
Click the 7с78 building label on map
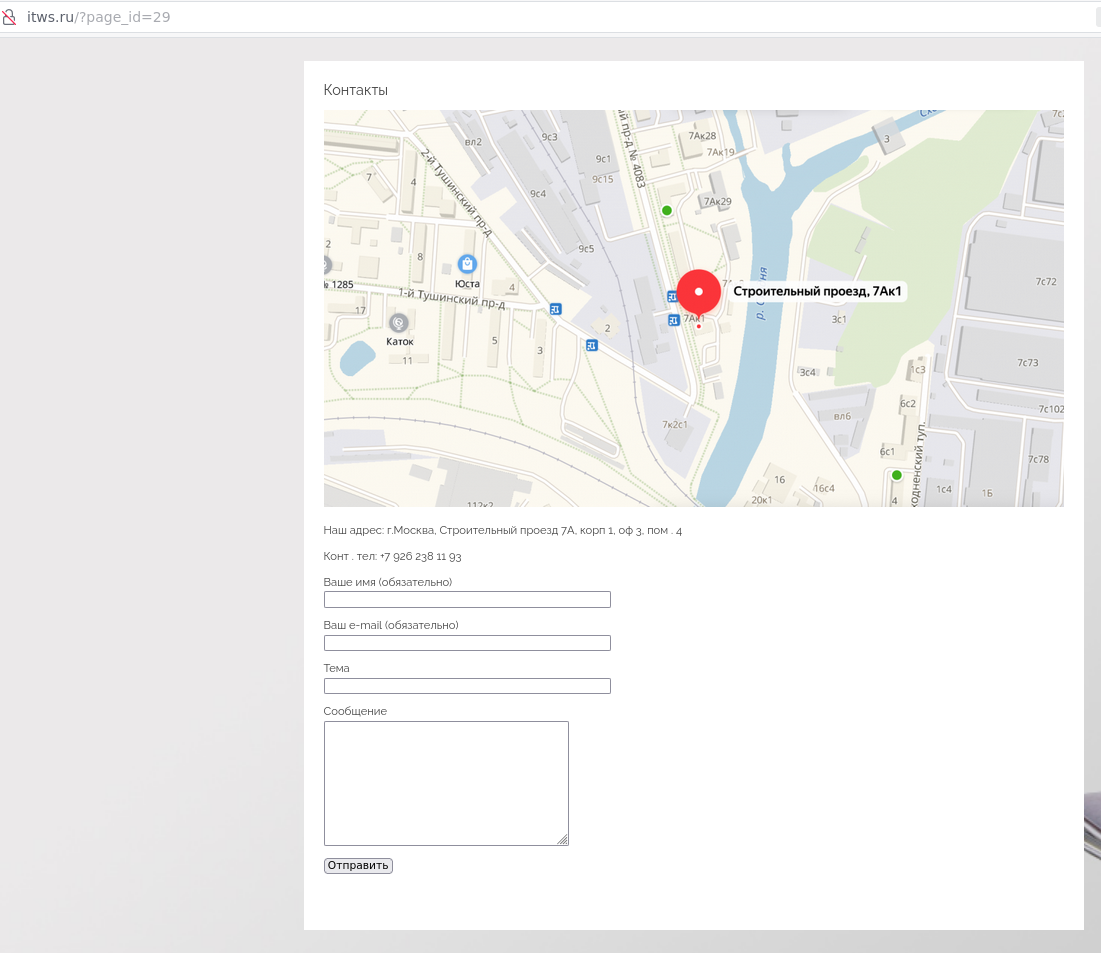[x=1039, y=459]
